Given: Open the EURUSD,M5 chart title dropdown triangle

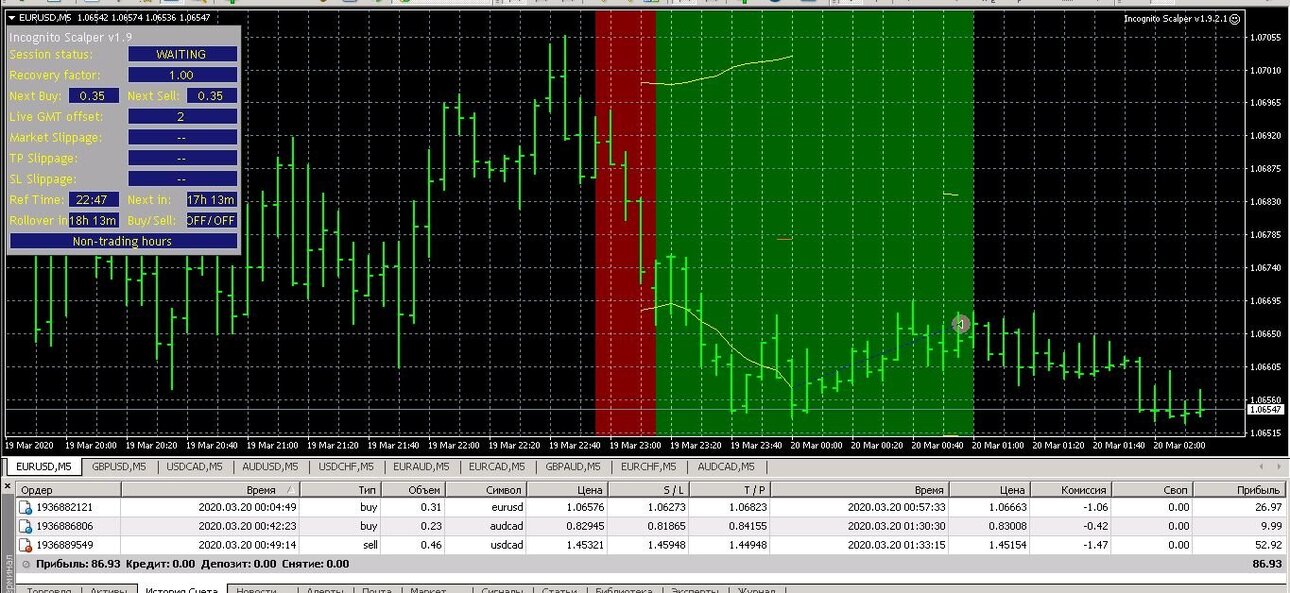Looking at the screenshot, I should pyautogui.click(x=11, y=18).
